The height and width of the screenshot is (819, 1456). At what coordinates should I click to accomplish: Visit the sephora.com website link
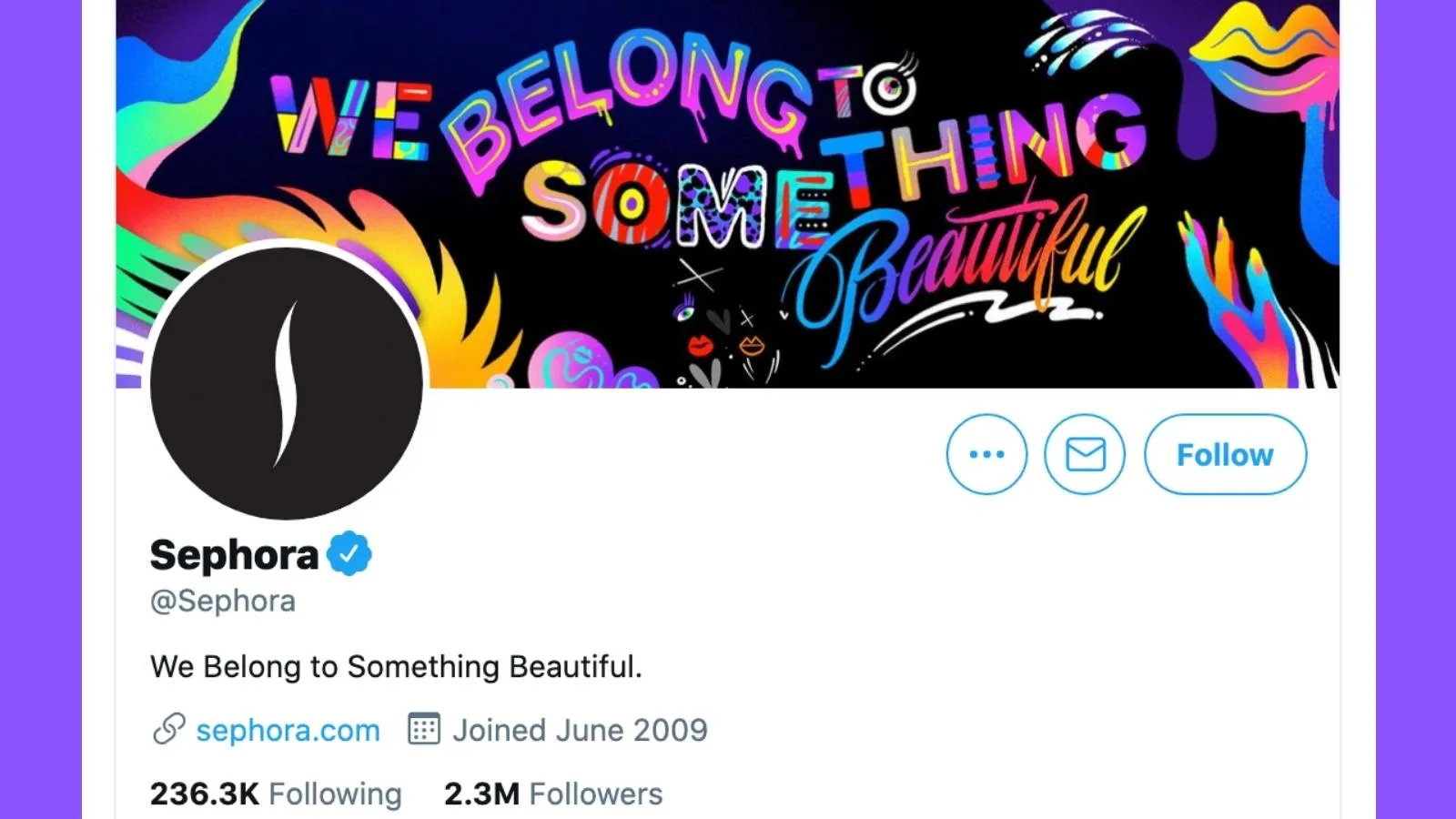click(288, 730)
